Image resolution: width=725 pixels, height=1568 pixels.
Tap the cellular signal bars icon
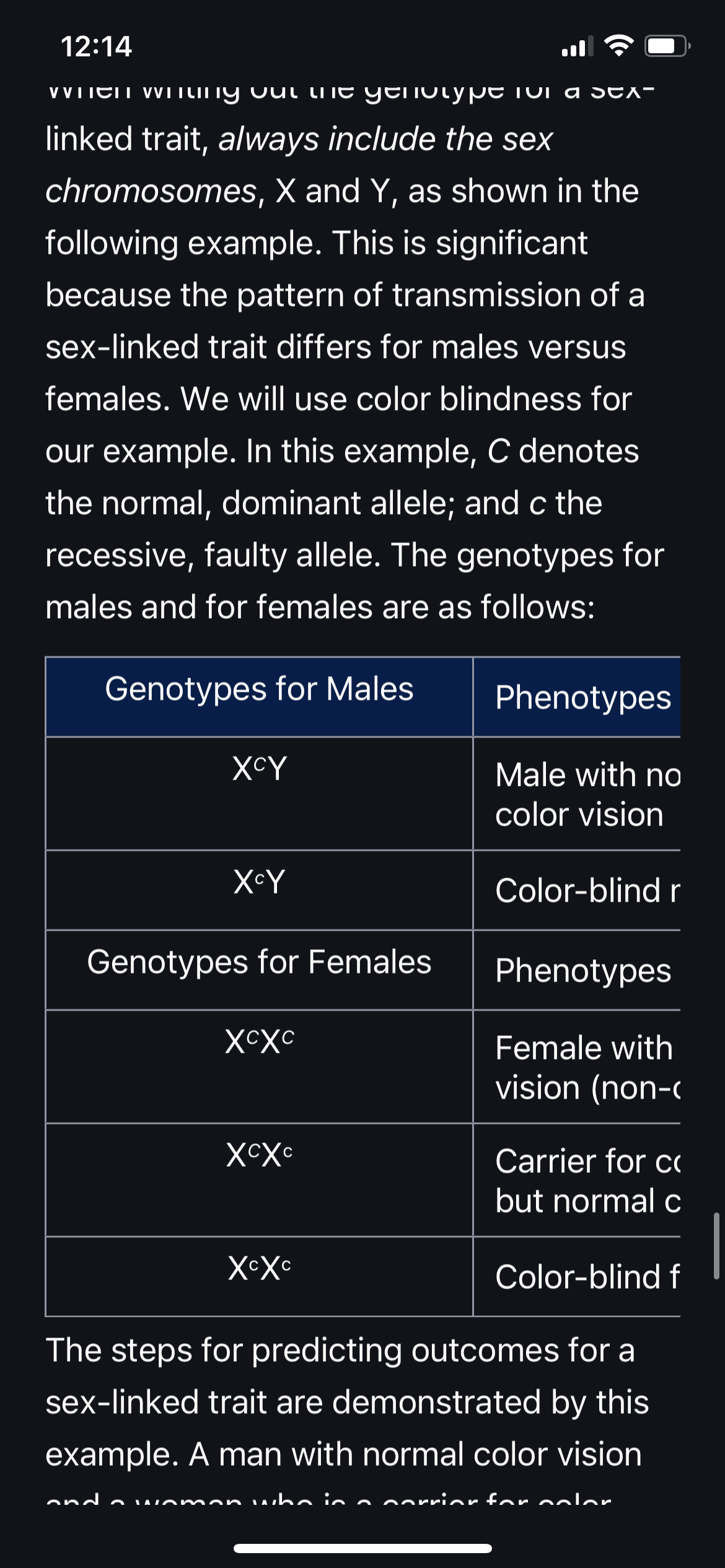(x=577, y=46)
